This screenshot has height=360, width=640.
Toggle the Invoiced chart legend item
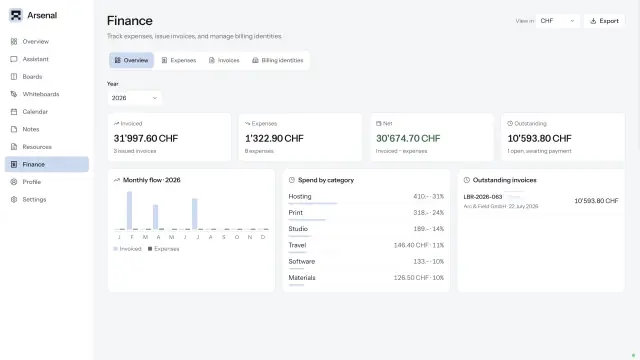[x=127, y=249]
